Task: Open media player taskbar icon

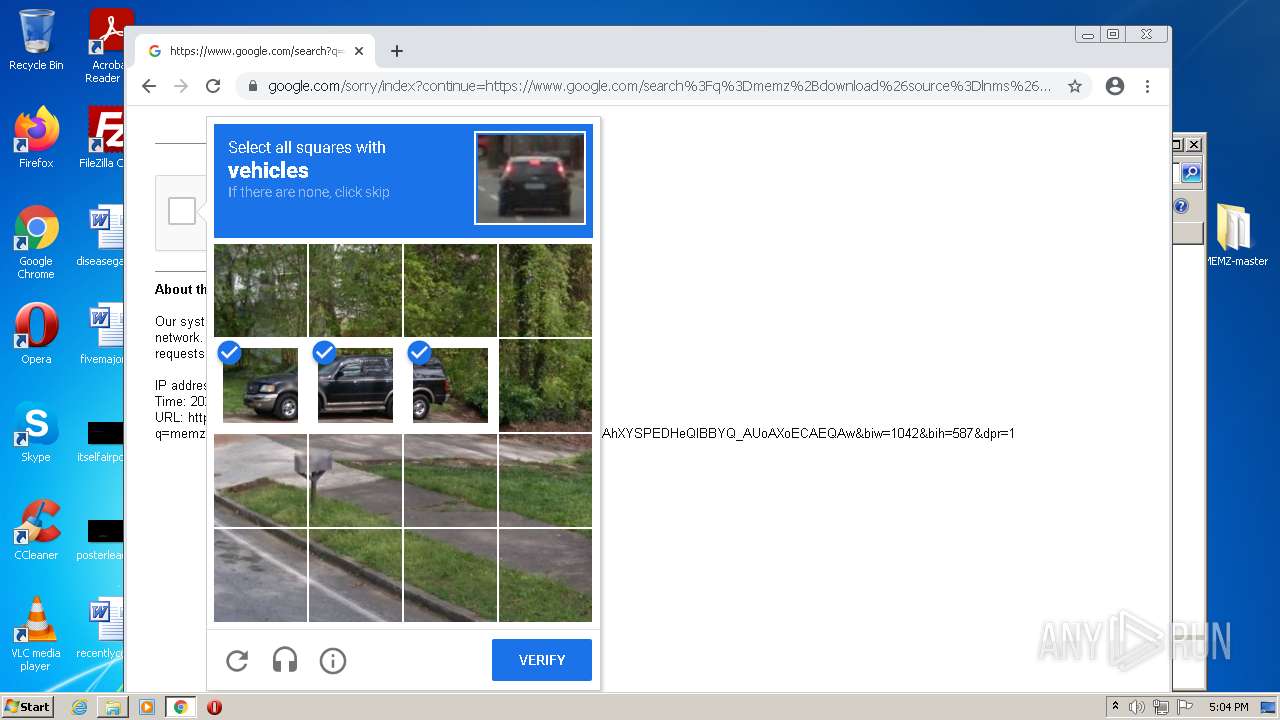Action: 147,707
